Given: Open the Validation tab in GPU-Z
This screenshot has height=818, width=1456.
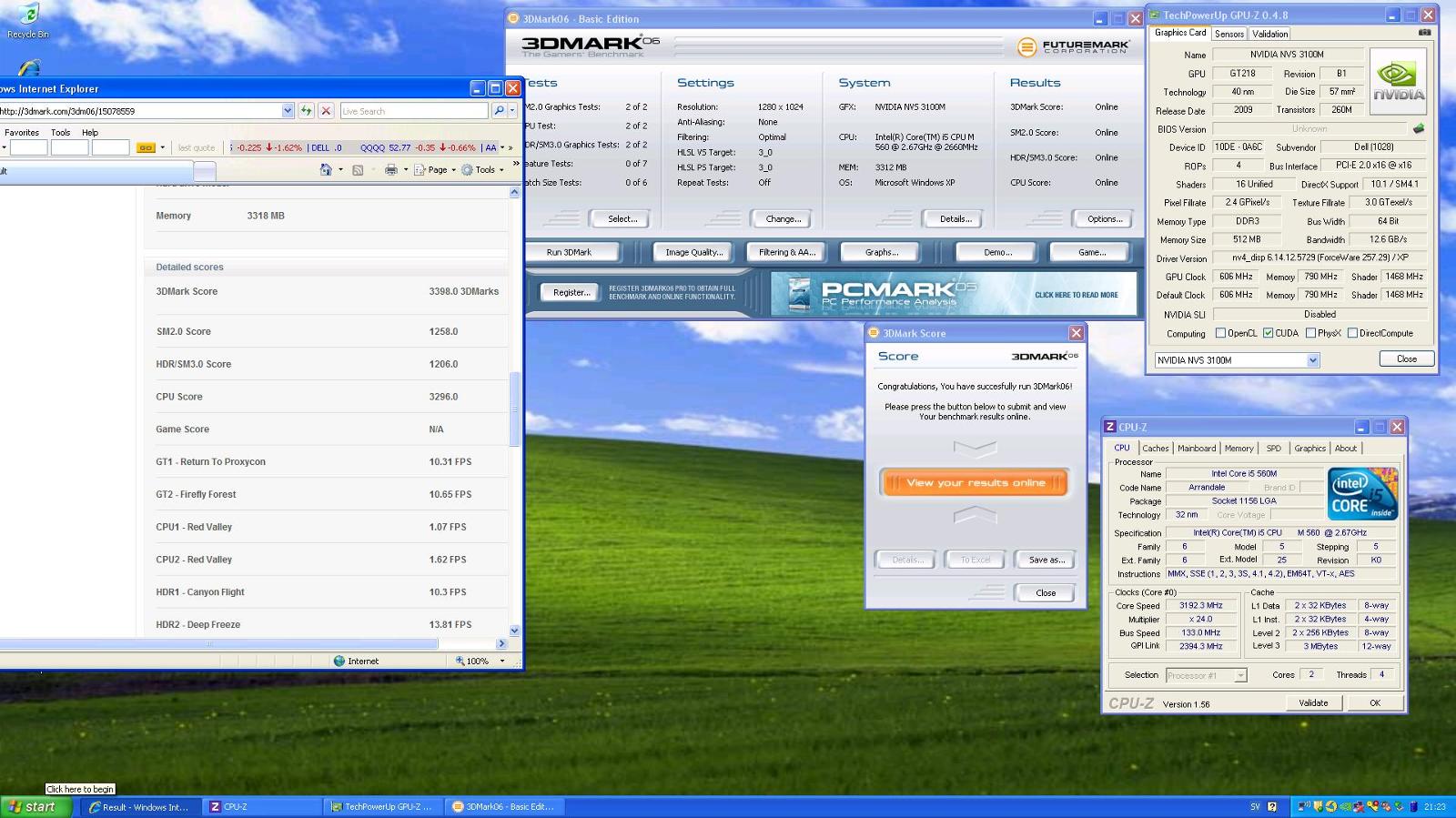Looking at the screenshot, I should (1269, 34).
